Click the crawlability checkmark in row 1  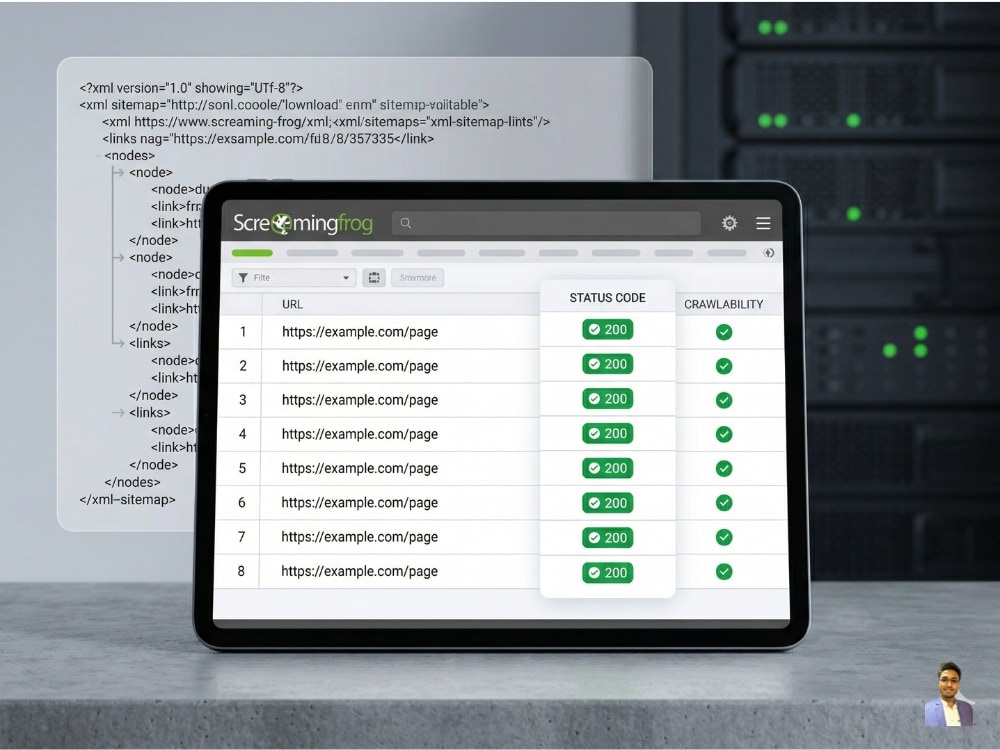tap(724, 332)
